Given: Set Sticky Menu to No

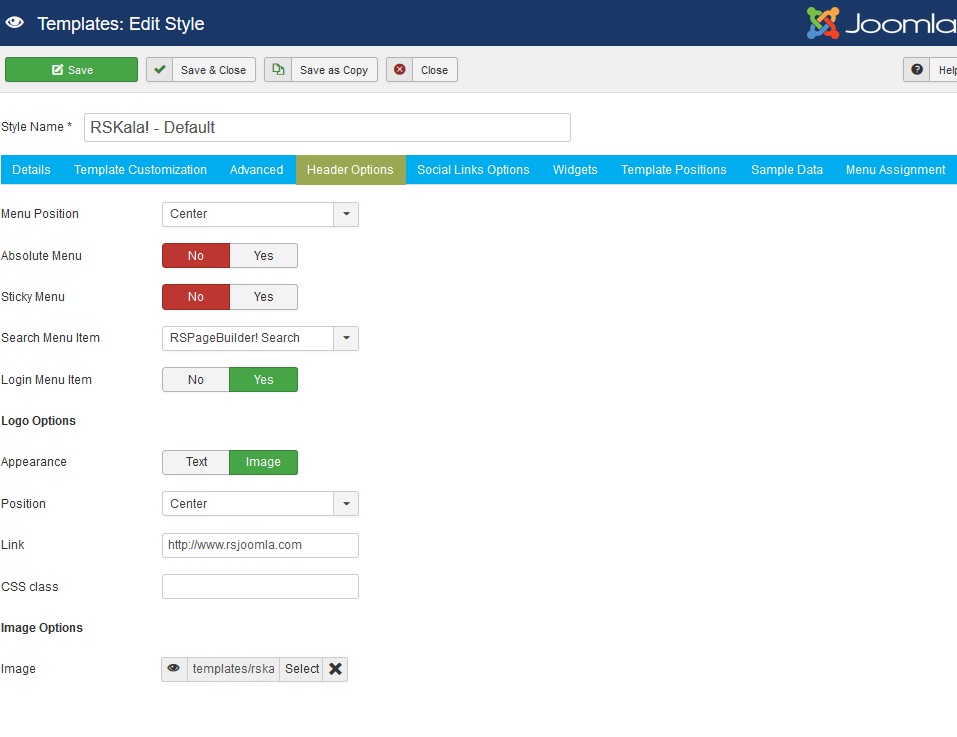Looking at the screenshot, I should click(x=196, y=297).
